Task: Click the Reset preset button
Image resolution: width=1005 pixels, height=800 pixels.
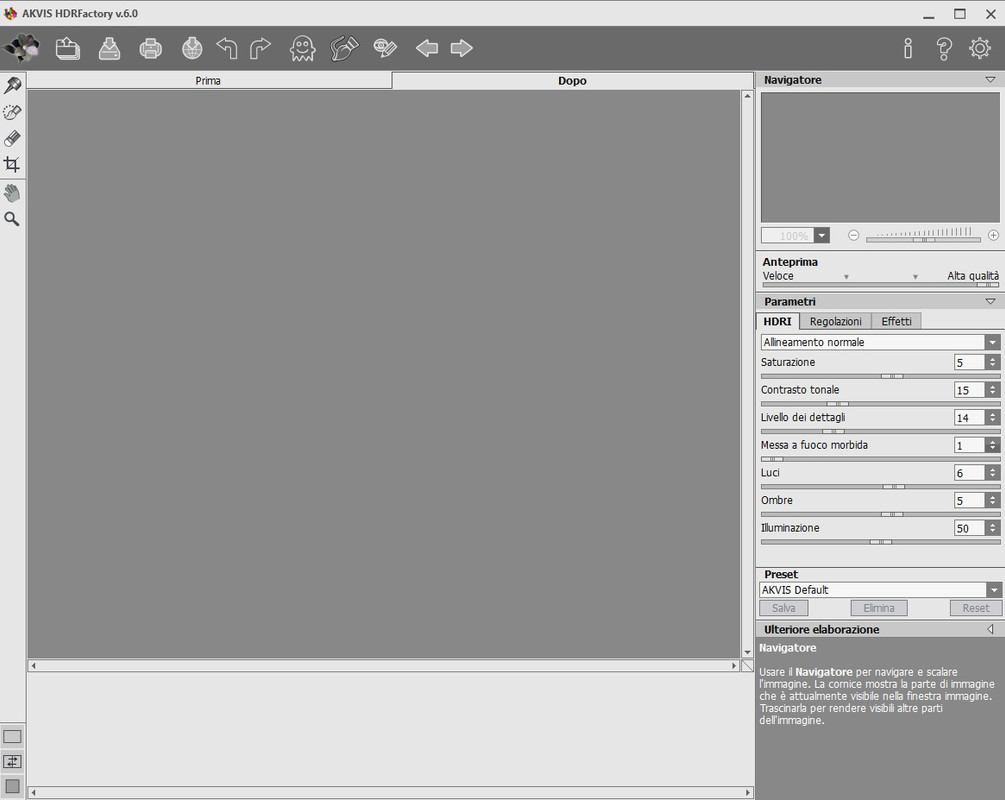Action: 976,608
